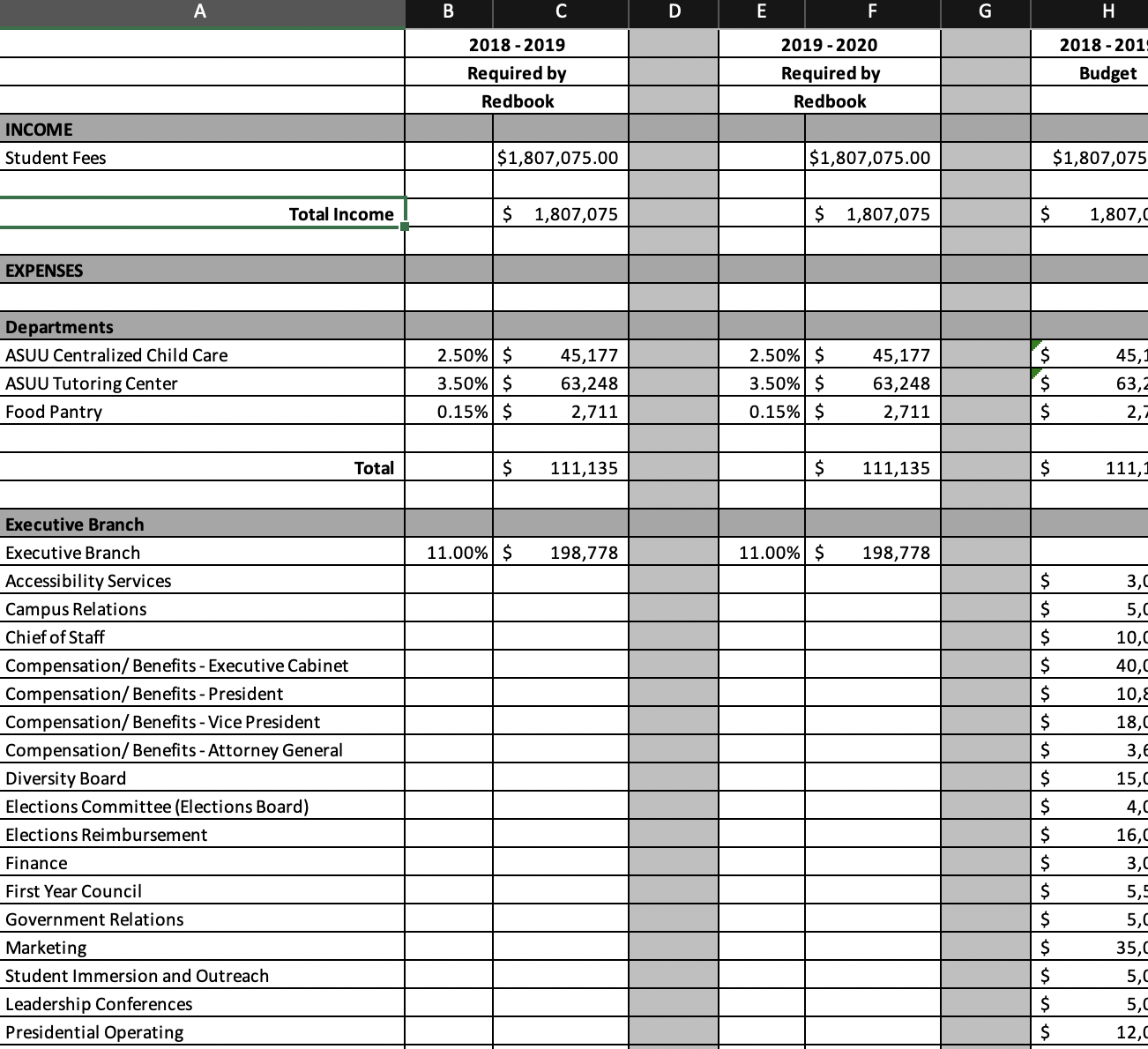Select Departments total 111,135 in column C

[561, 467]
